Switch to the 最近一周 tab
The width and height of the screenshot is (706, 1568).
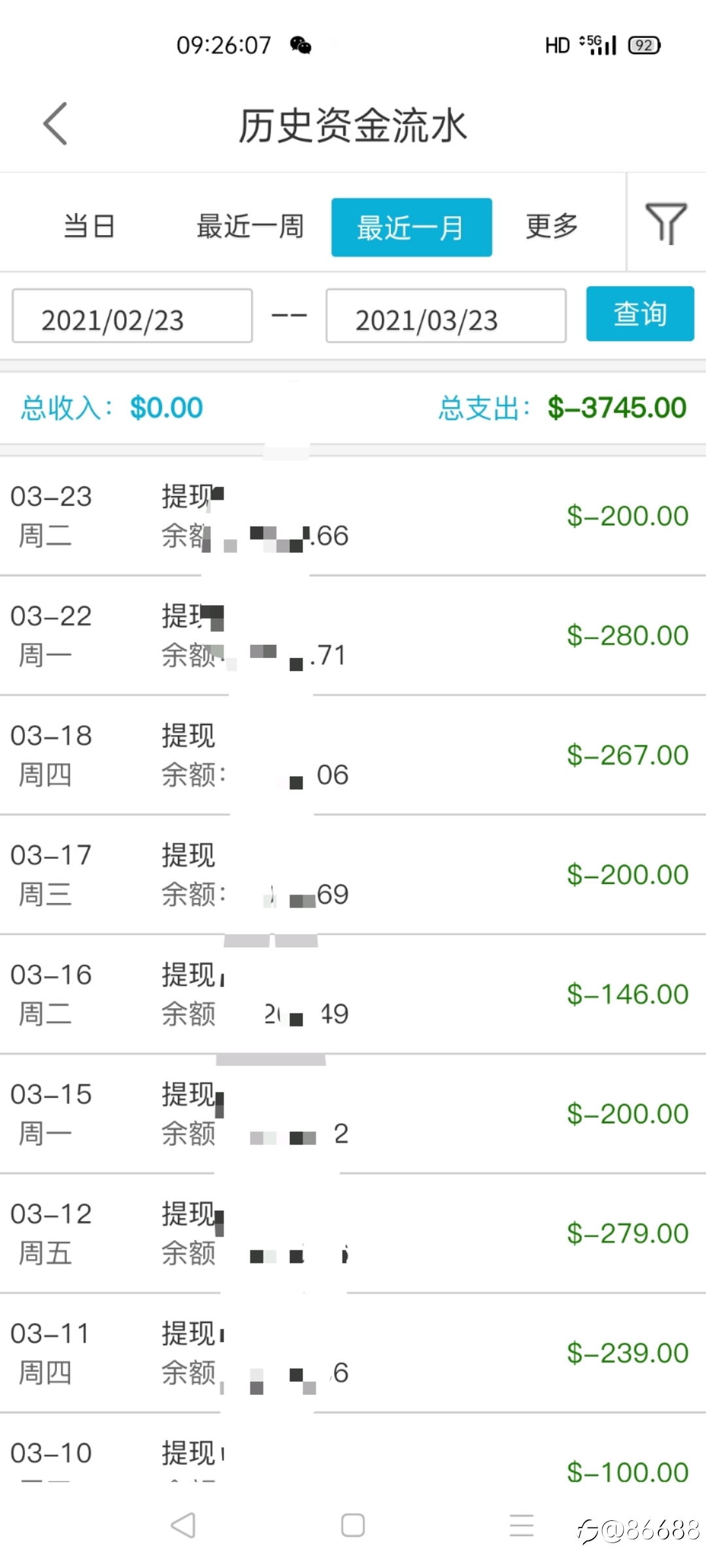250,227
